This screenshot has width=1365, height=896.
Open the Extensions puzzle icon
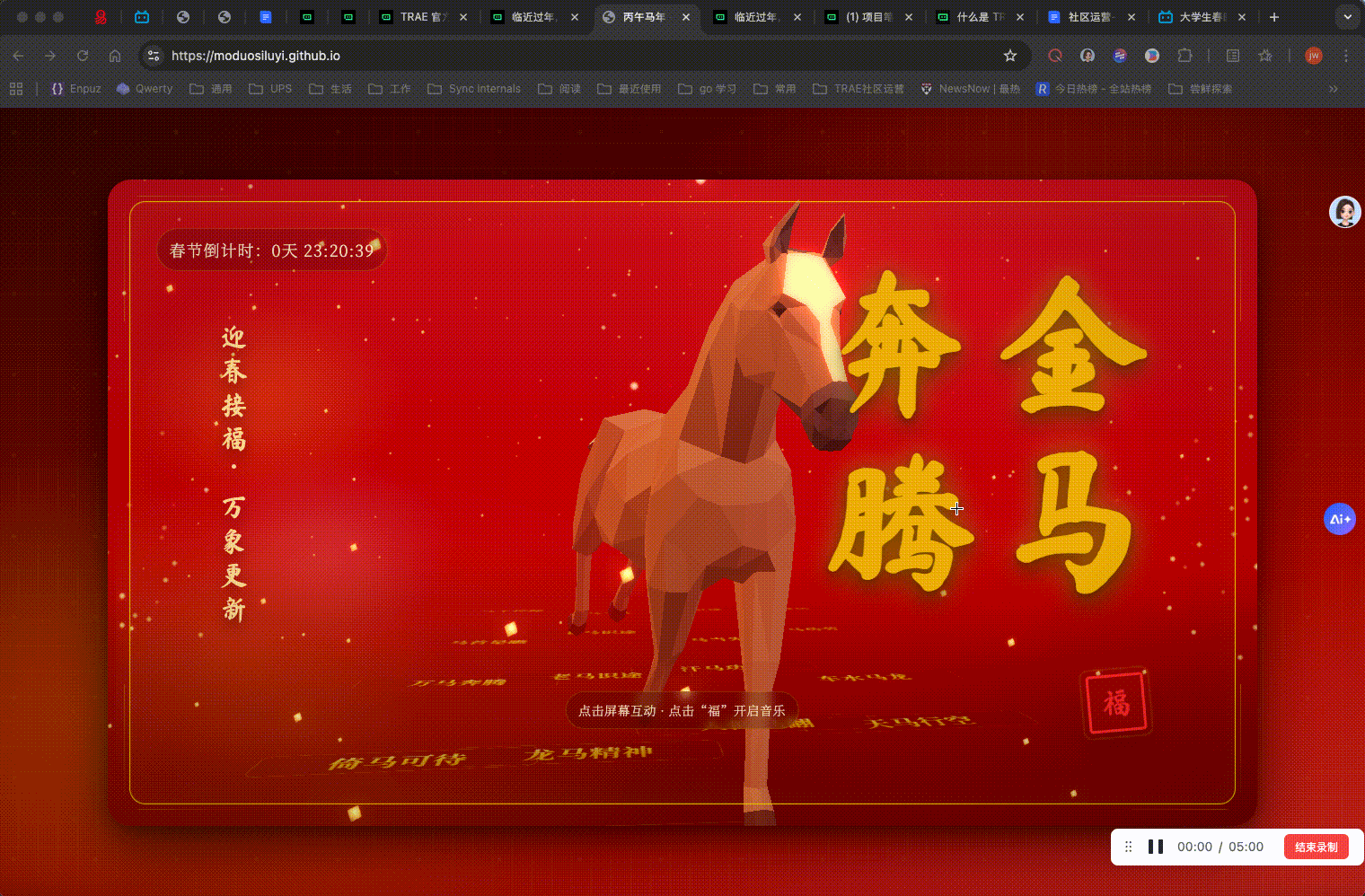point(1184,56)
